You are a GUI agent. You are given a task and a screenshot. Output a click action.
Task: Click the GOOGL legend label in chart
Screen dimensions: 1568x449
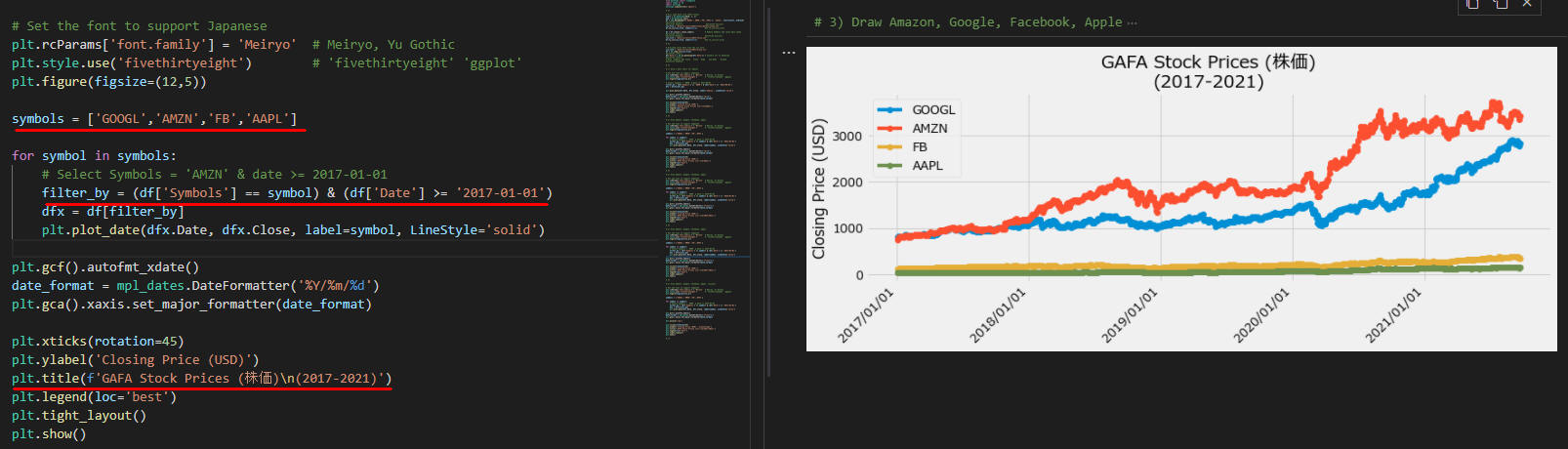[933, 110]
